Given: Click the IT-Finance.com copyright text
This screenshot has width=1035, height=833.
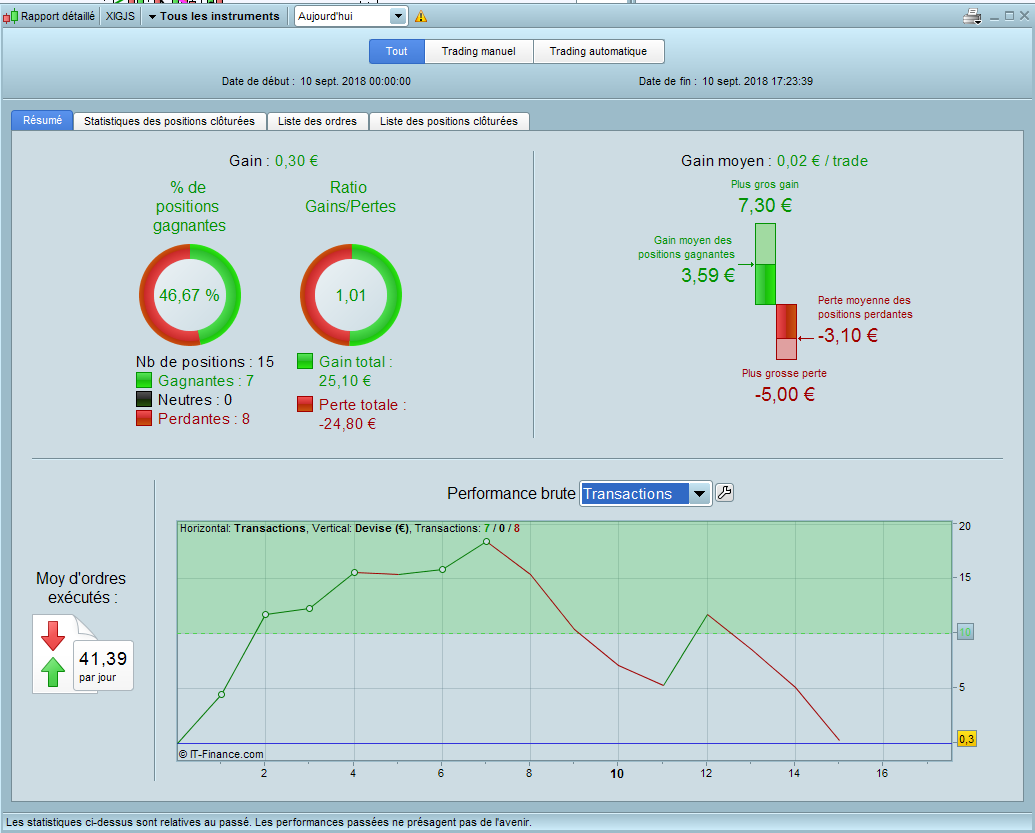Looking at the screenshot, I should pyautogui.click(x=221, y=754).
